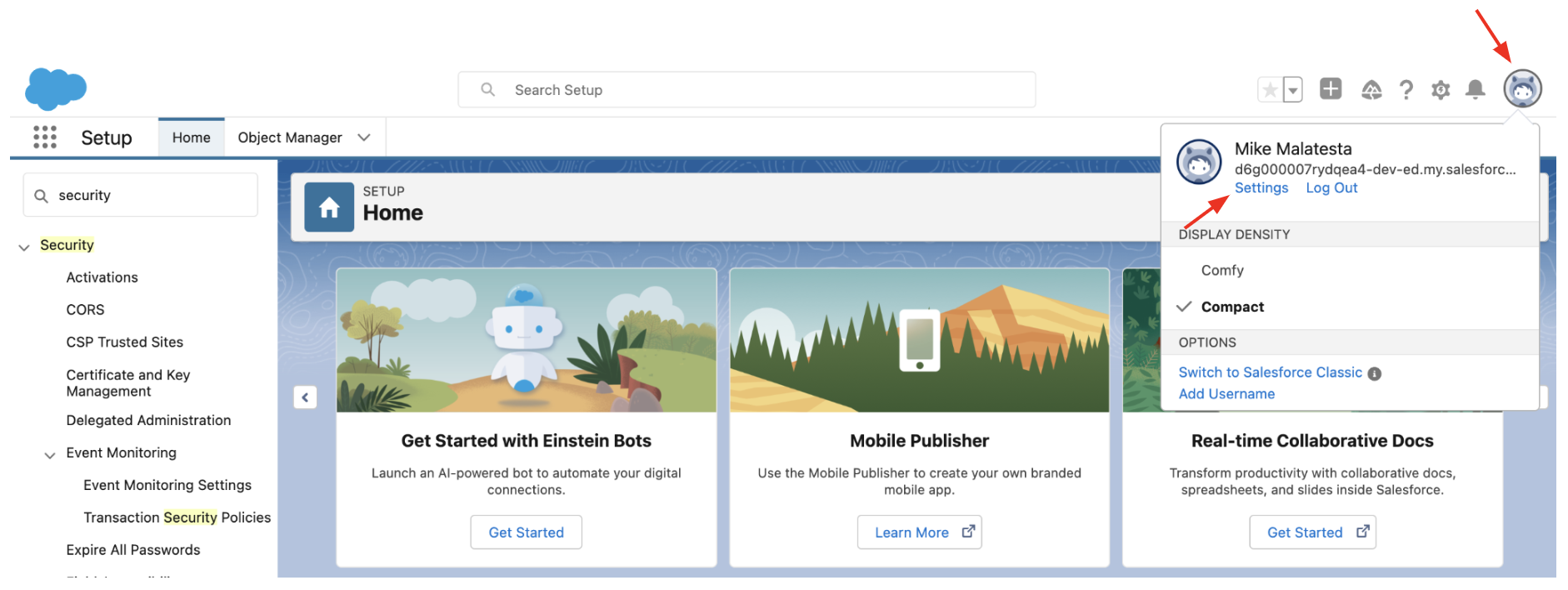Click in the Search Setup field

[x=747, y=89]
